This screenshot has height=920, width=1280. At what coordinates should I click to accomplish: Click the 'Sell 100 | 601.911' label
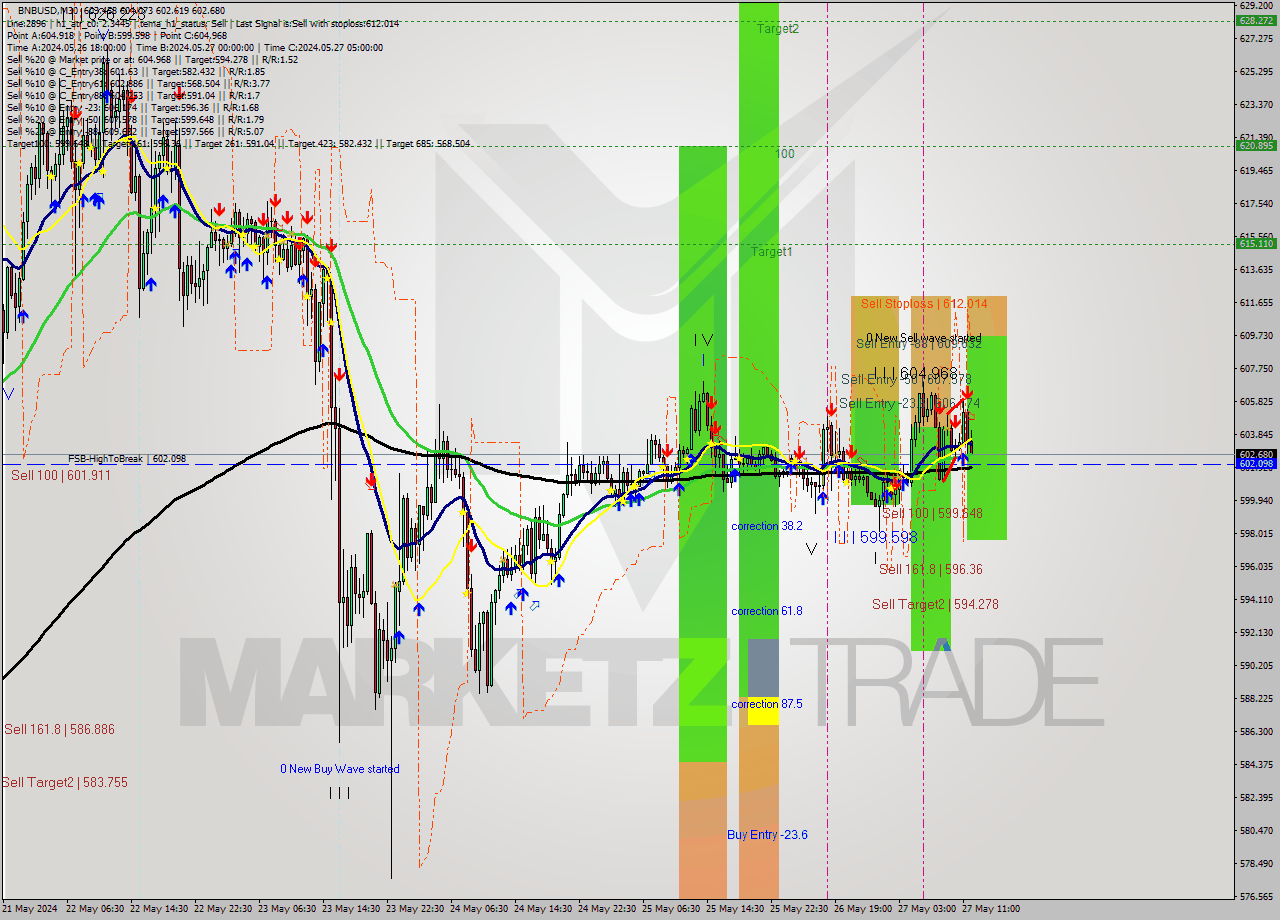click(61, 475)
